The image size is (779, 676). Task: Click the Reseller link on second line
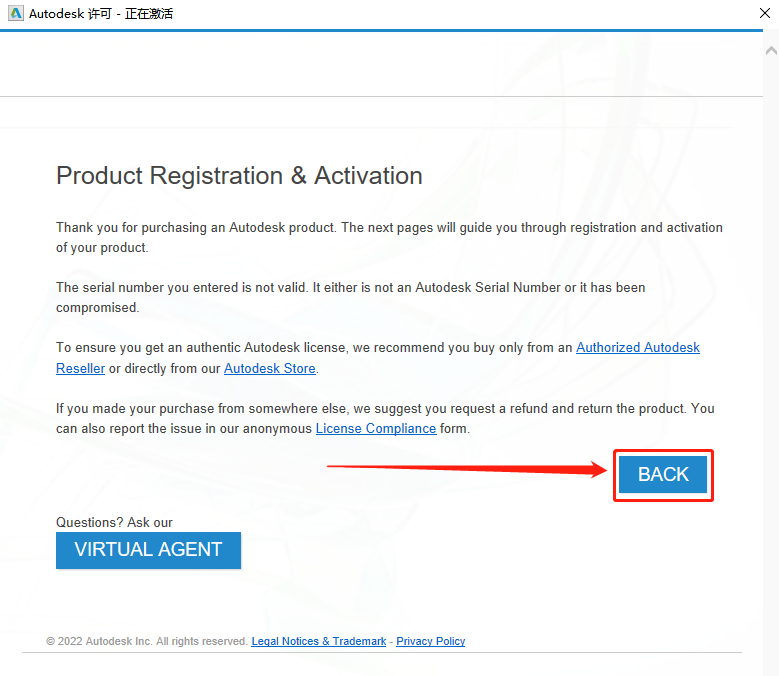point(80,369)
